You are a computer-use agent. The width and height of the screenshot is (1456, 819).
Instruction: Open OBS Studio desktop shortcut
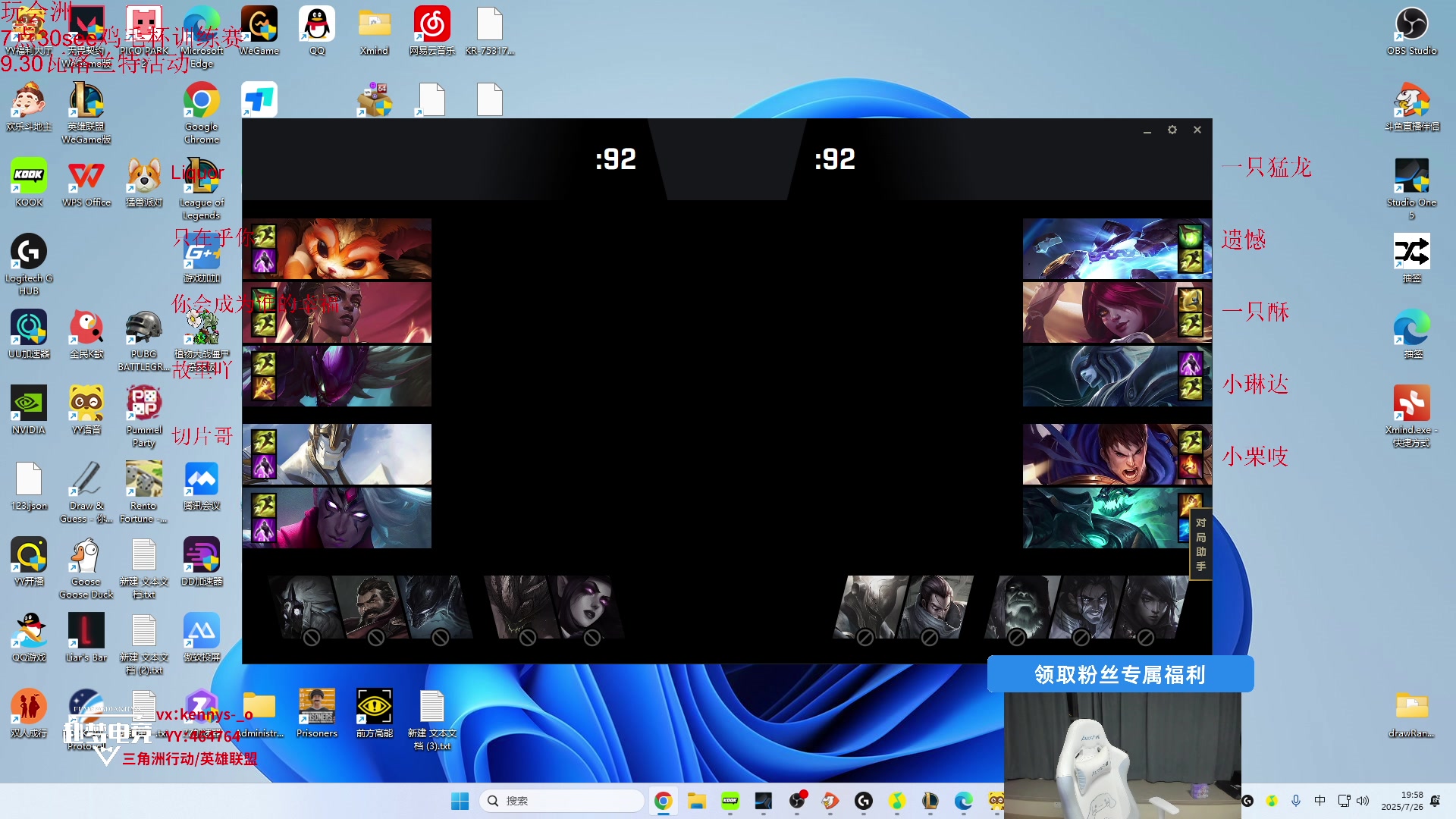tap(1411, 31)
